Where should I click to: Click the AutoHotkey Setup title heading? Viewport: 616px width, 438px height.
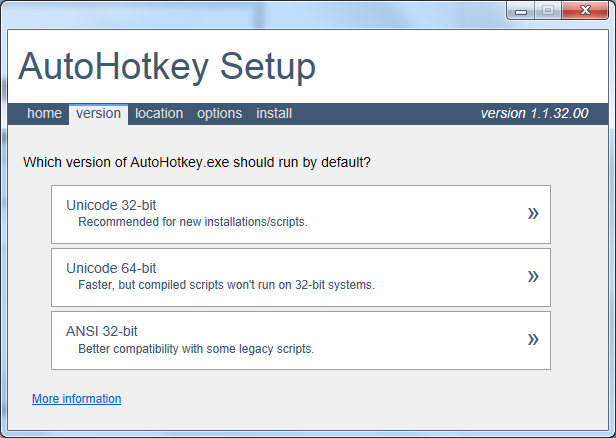click(x=167, y=66)
